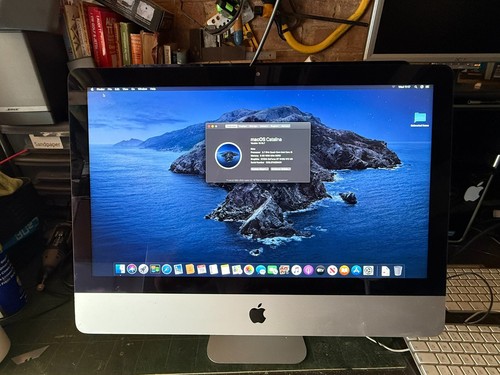Screen dimensions: 500x375
Task: Switch to Service tab in About This Mac
Action: point(285,126)
